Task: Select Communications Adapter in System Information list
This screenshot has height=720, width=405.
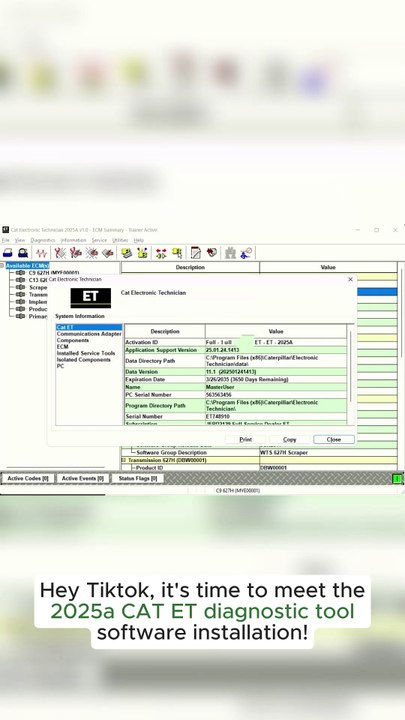Action: click(89, 334)
